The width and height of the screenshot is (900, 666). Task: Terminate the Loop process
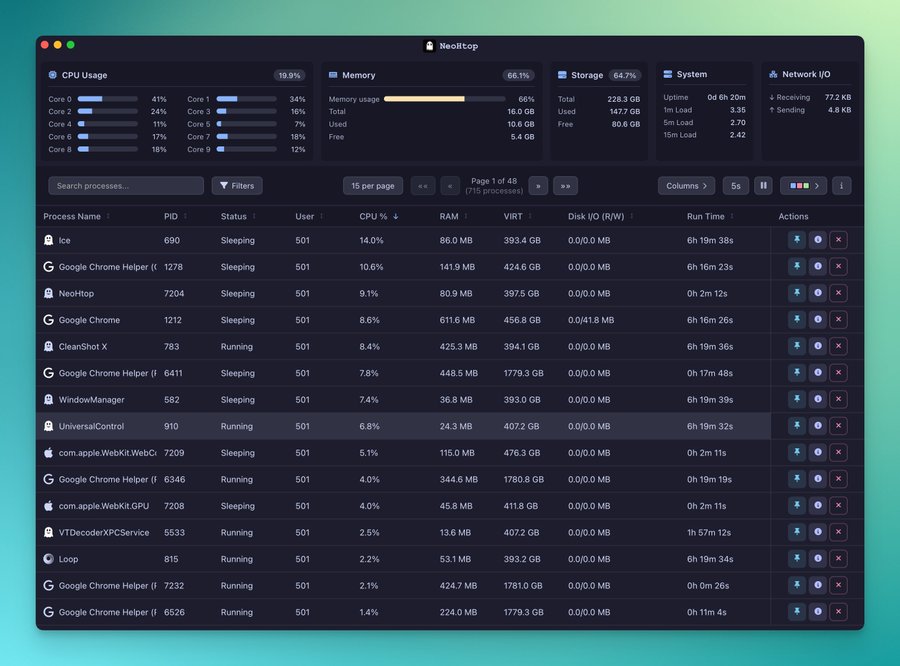(x=838, y=559)
